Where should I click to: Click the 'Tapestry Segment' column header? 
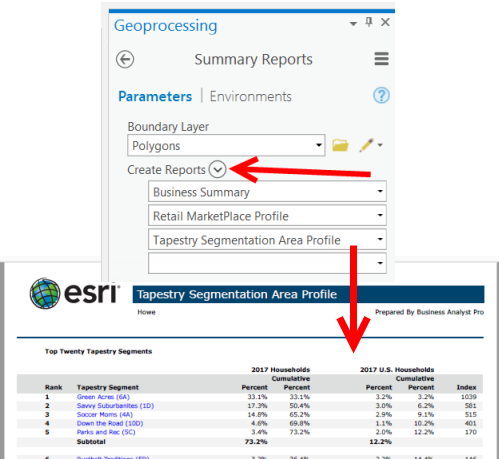tap(108, 387)
